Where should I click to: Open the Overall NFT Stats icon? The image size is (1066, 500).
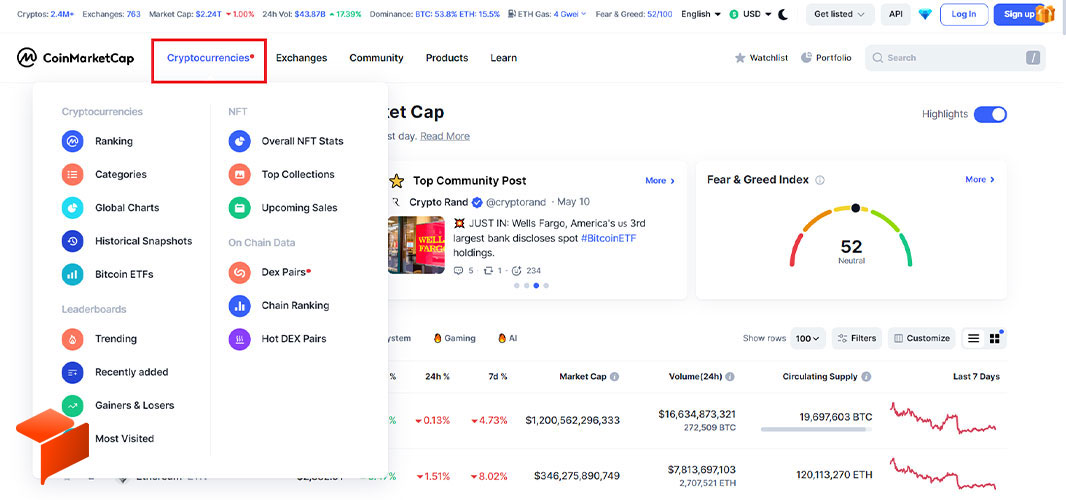239,141
